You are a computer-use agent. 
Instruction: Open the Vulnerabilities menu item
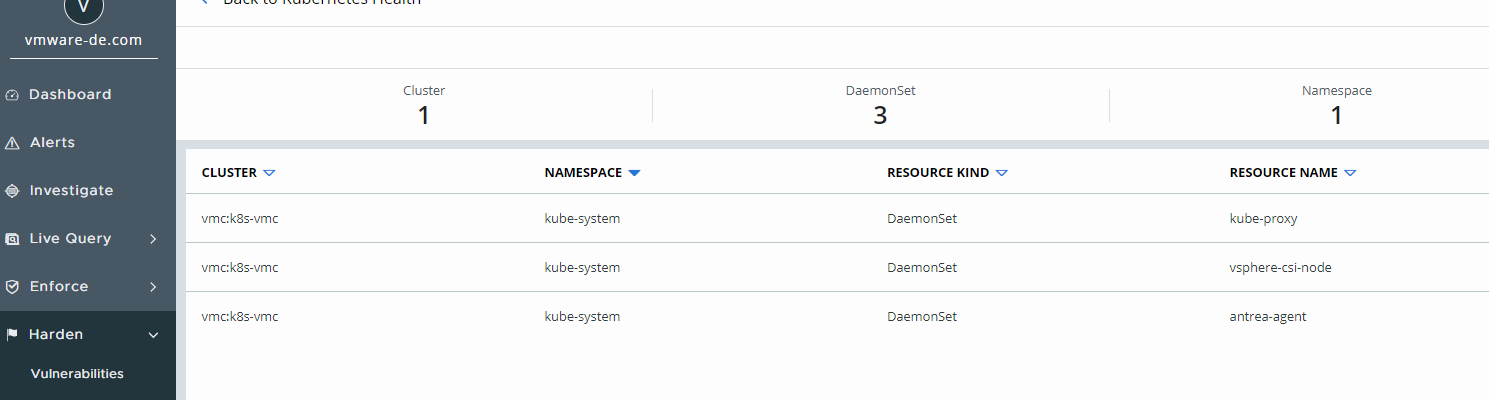(x=77, y=374)
